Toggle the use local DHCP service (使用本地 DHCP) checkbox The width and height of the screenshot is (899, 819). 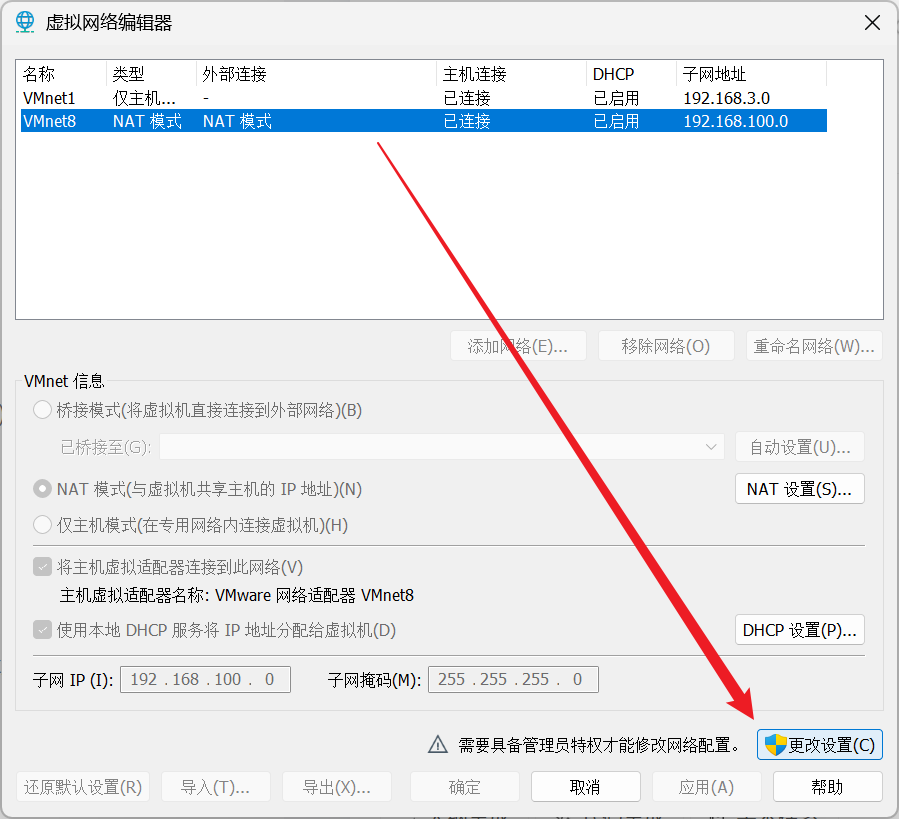pyautogui.click(x=42, y=630)
